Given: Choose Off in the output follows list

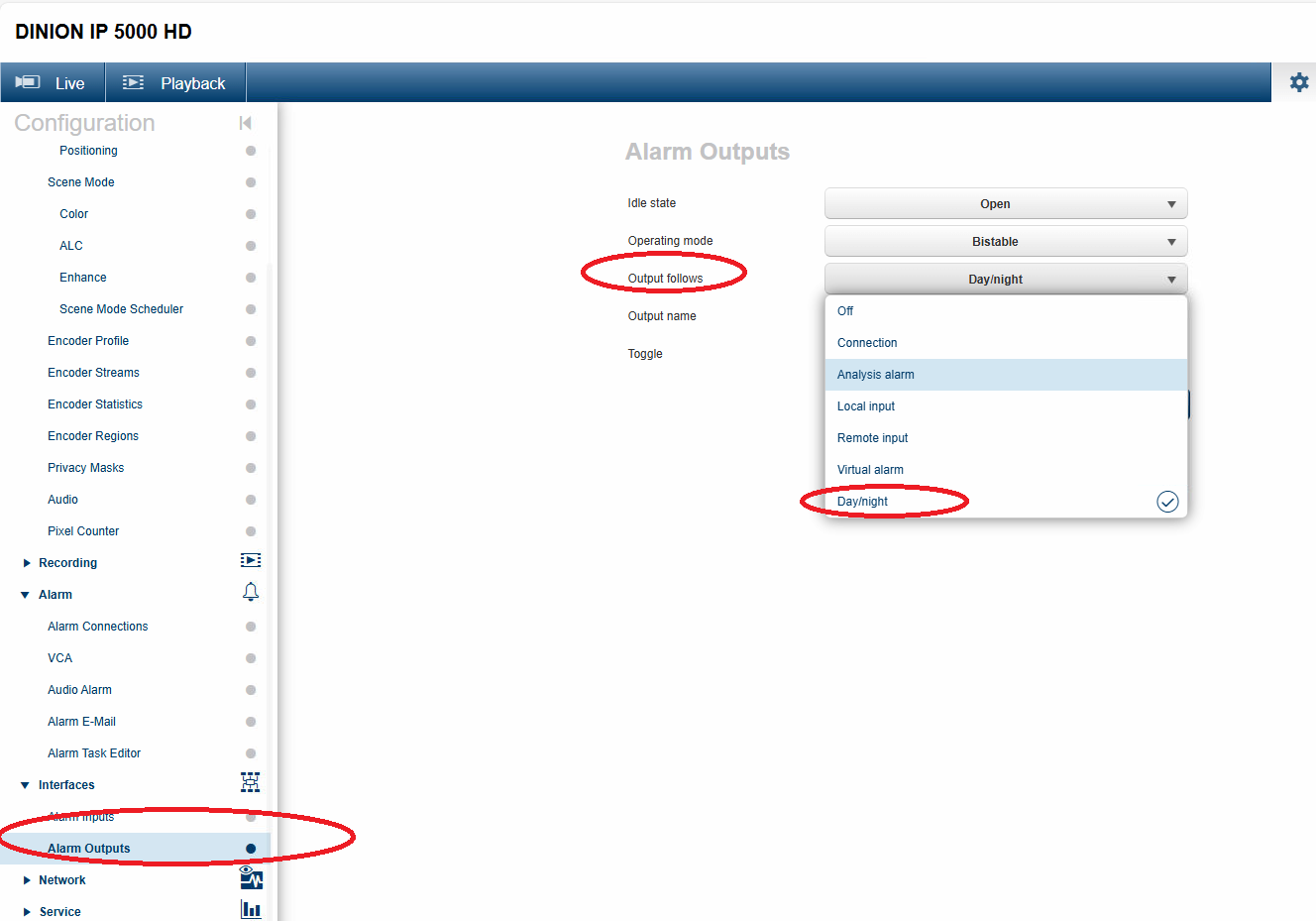Looking at the screenshot, I should [1006, 311].
